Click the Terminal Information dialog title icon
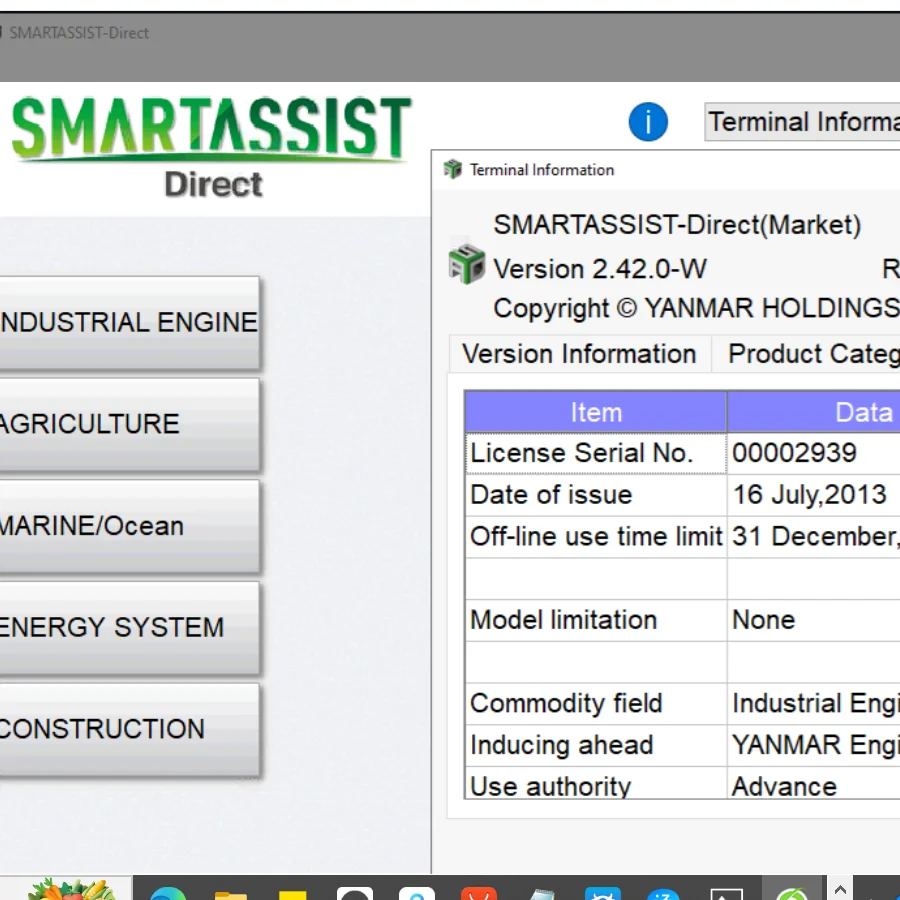This screenshot has width=900, height=900. coord(453,169)
